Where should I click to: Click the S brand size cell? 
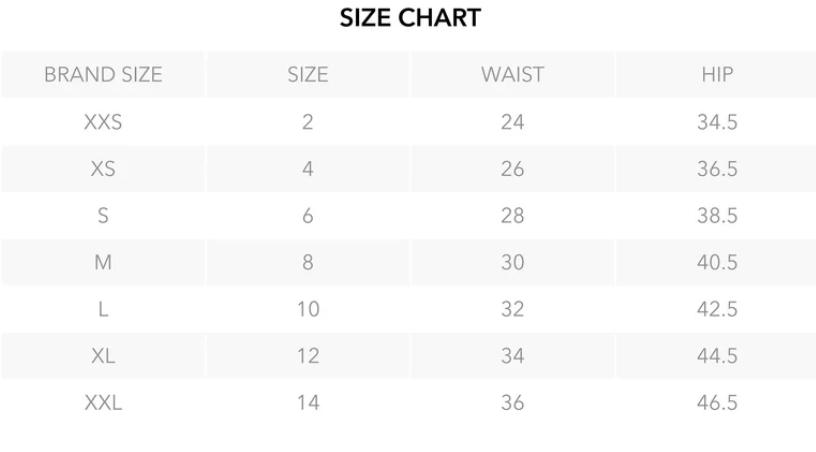(x=103, y=216)
